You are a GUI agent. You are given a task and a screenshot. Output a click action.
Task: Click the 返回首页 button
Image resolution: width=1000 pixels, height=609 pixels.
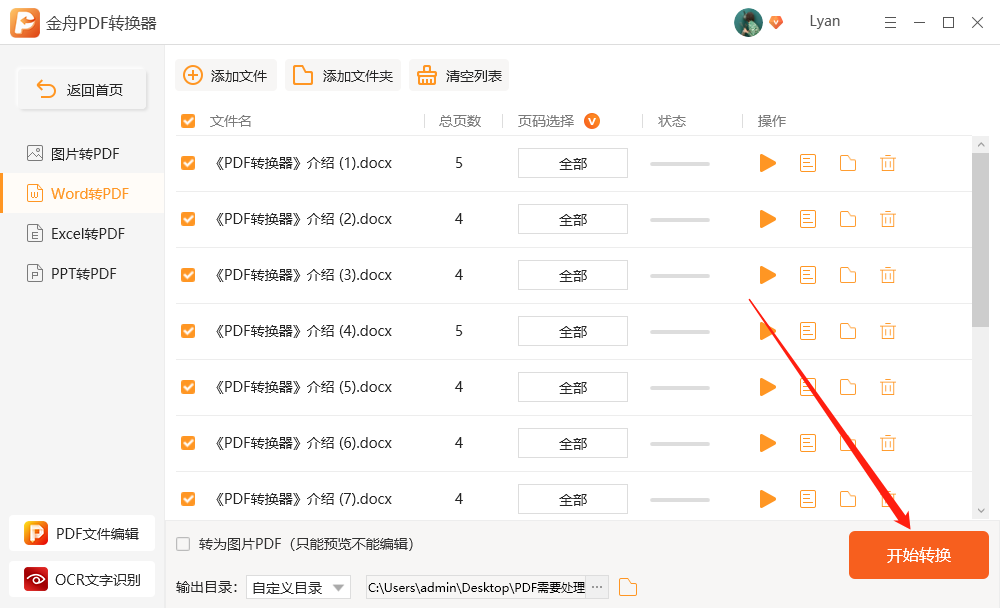82,89
